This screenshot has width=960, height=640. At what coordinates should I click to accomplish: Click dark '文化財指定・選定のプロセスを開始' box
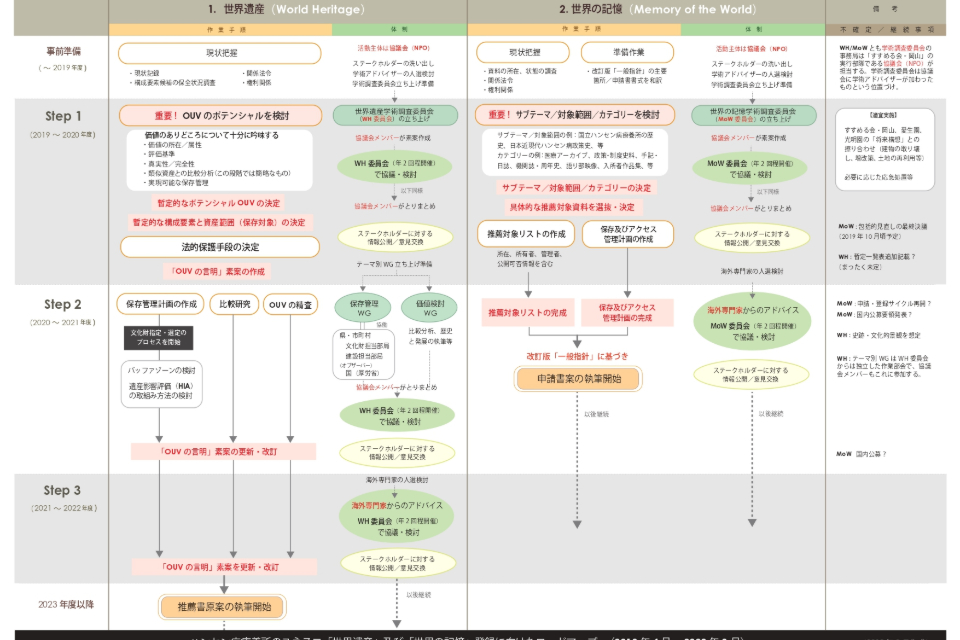click(x=159, y=337)
